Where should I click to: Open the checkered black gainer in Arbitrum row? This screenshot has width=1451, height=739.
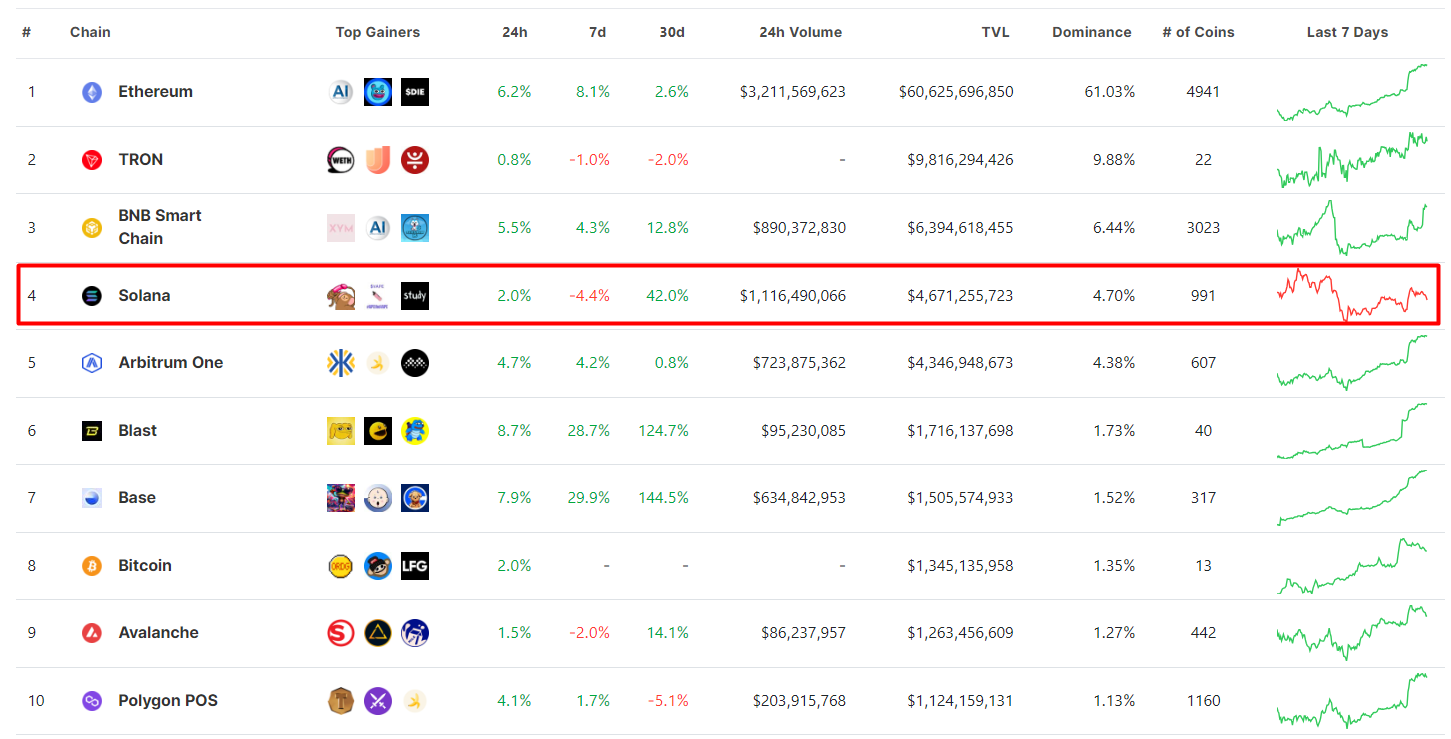(415, 363)
